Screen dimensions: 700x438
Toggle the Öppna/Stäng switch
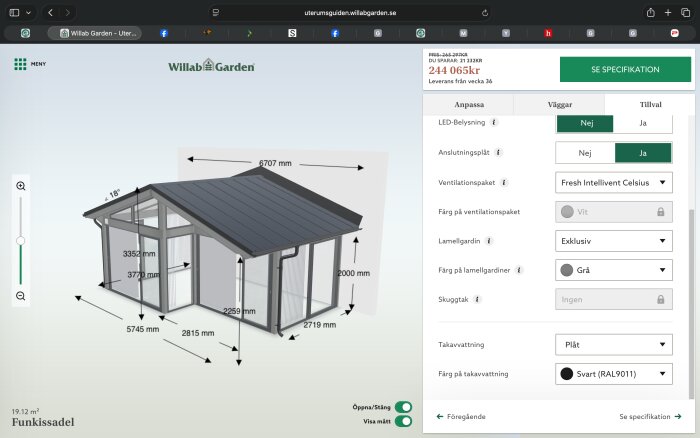point(404,407)
